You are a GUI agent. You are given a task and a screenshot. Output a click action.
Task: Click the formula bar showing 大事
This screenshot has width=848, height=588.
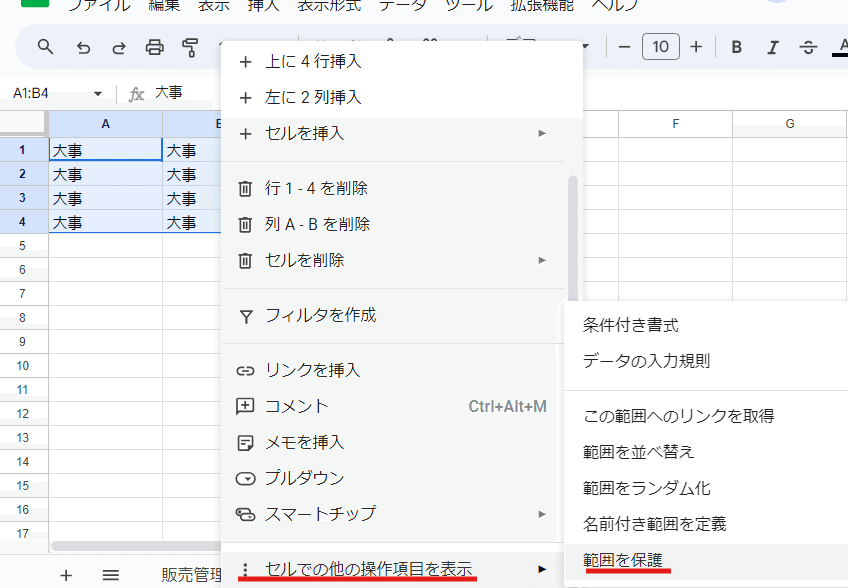coord(169,93)
